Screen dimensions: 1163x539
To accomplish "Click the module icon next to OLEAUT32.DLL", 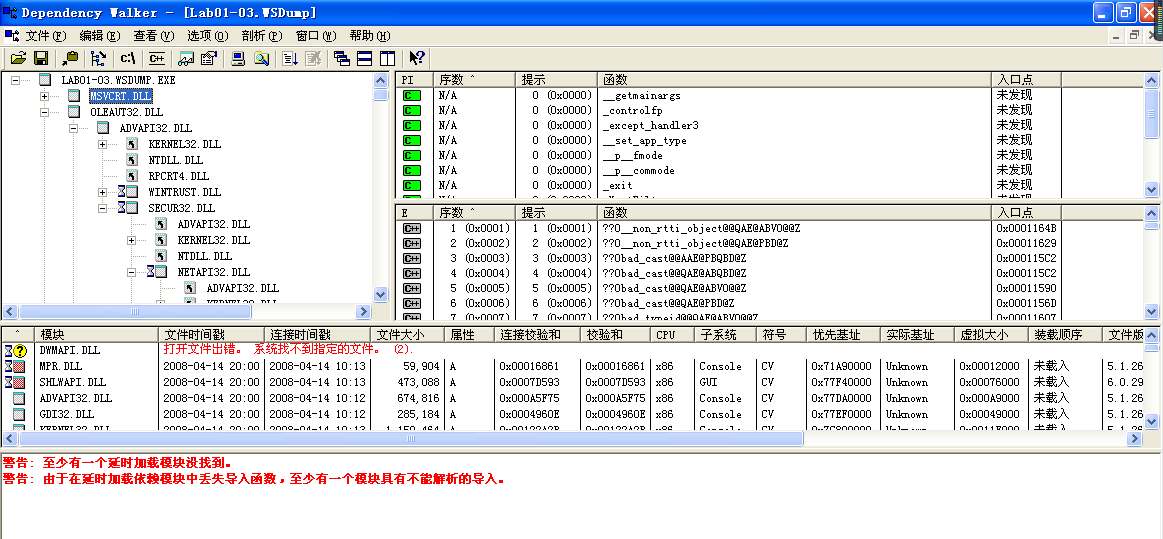I will 73,112.
